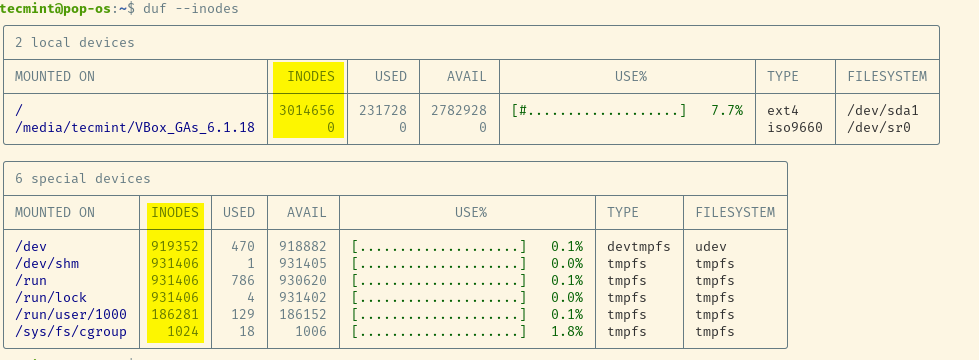Viewport: 979px width, 360px height.
Task: Click the 7.7% usage bar for root
Action: [599, 110]
